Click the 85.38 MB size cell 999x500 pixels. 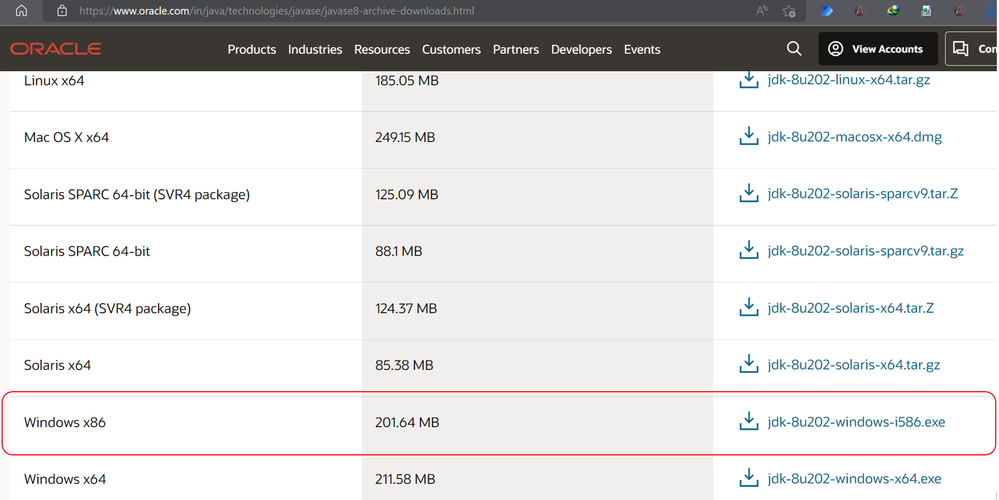click(x=404, y=365)
